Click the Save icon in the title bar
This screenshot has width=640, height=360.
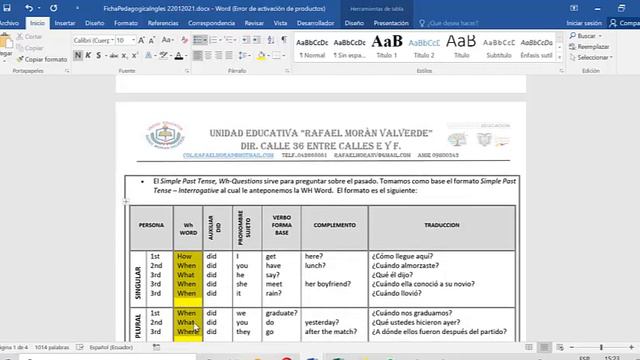[x=7, y=8]
